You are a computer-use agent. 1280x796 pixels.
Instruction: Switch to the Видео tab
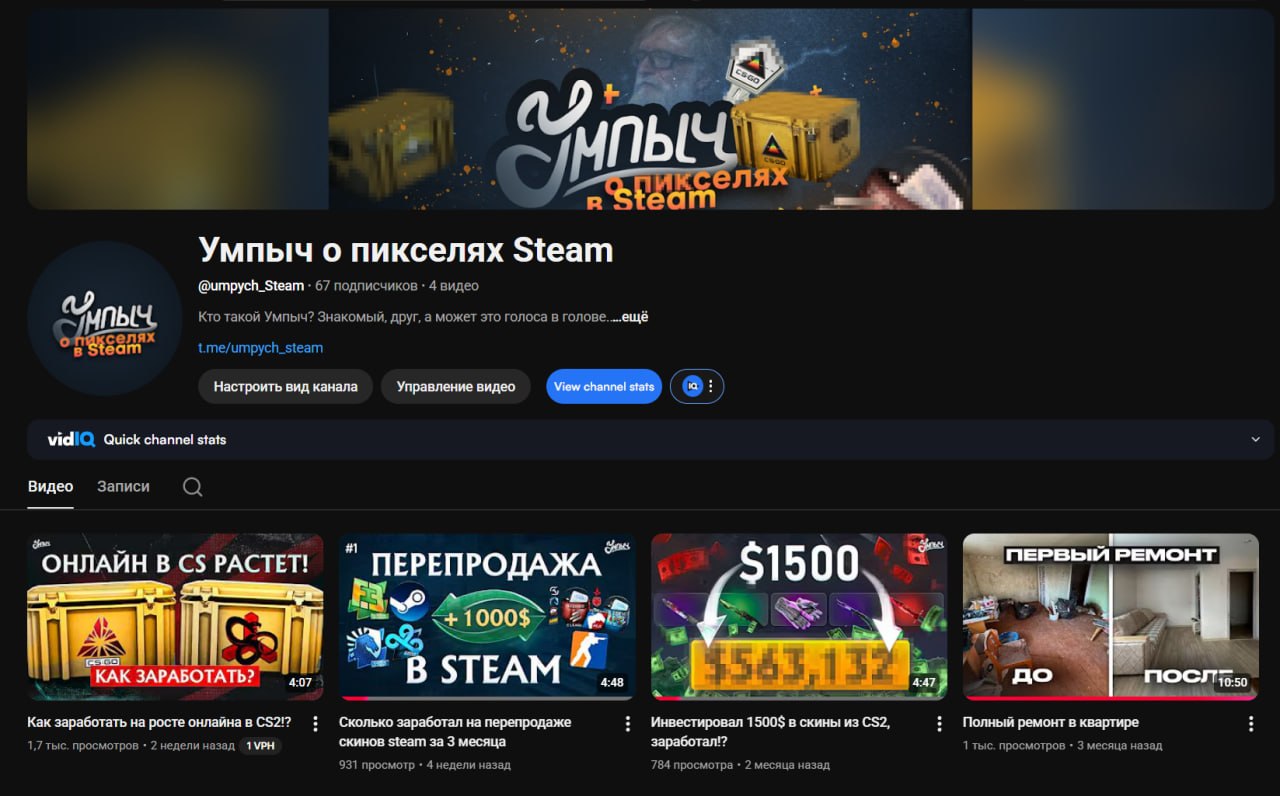[x=50, y=487]
